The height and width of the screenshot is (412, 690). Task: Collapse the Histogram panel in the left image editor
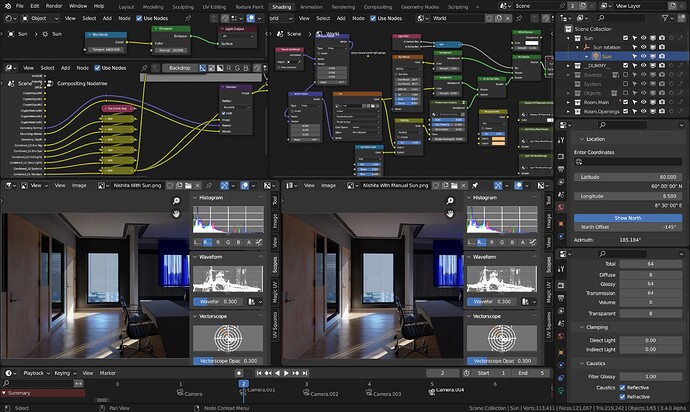point(195,198)
